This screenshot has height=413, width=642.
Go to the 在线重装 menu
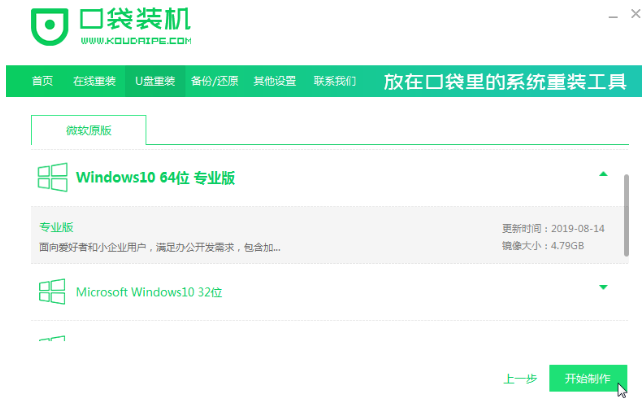click(x=94, y=81)
